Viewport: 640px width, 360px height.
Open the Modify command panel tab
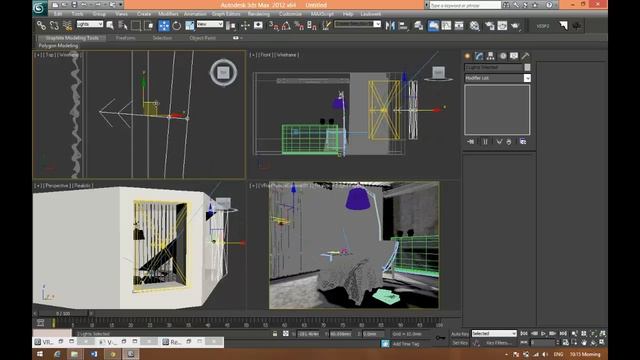(x=479, y=56)
